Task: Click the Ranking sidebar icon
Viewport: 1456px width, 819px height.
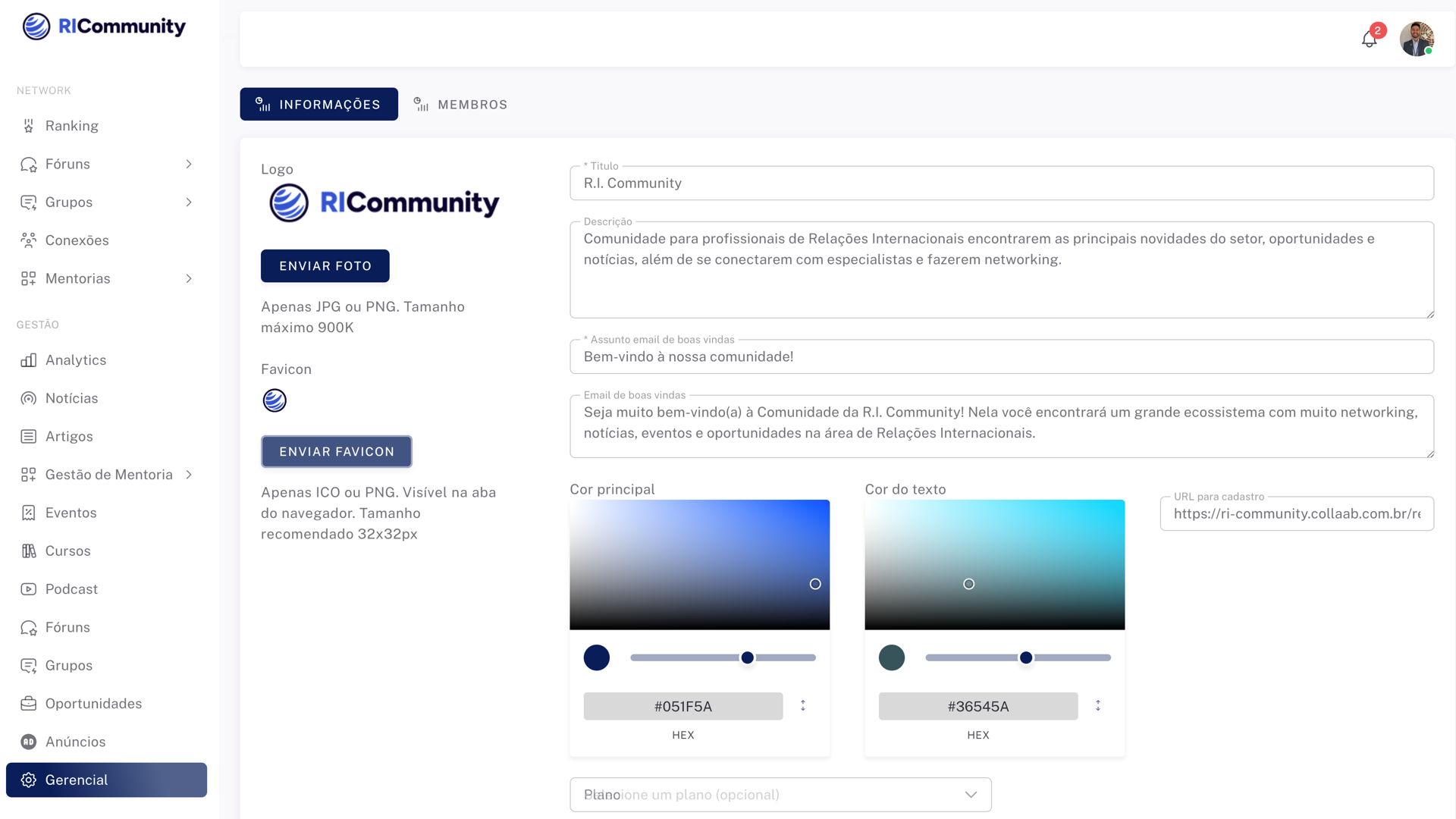Action: [x=29, y=126]
